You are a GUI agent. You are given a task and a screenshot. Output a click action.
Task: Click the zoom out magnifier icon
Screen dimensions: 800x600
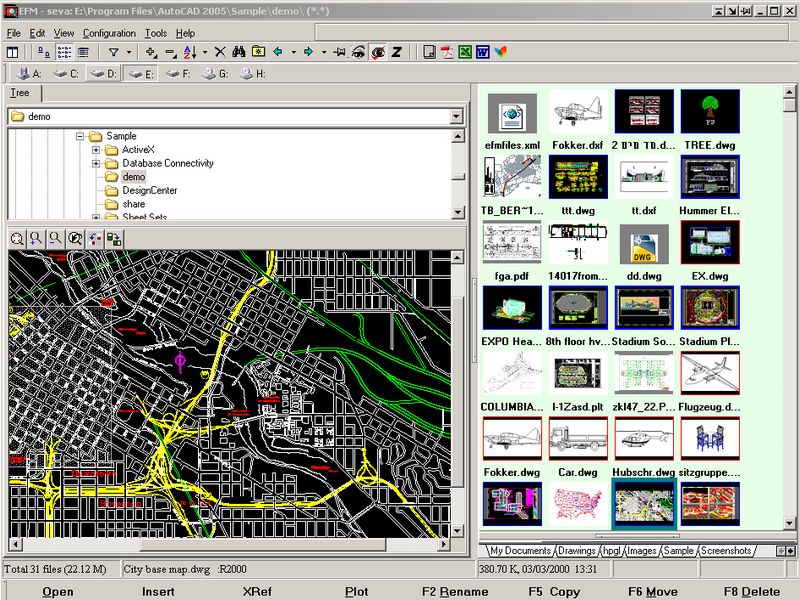pos(55,239)
